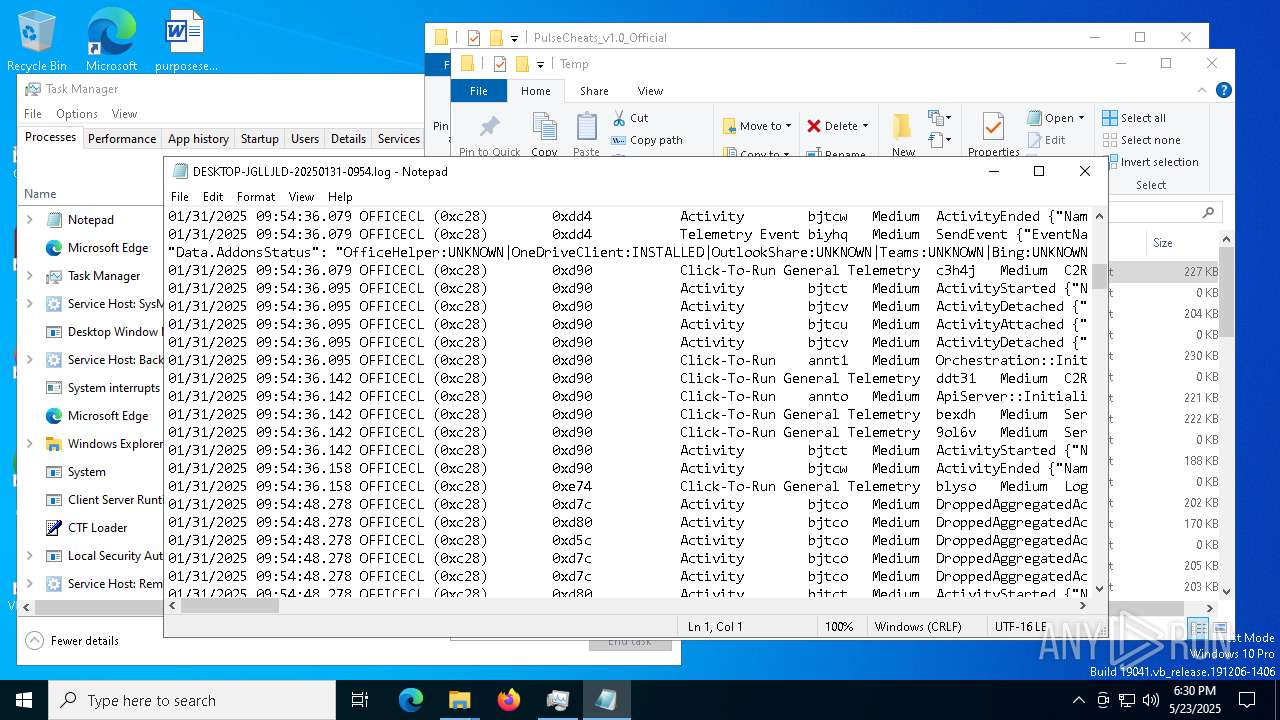Click Notepad's vertical scroll up arrow

point(1100,215)
